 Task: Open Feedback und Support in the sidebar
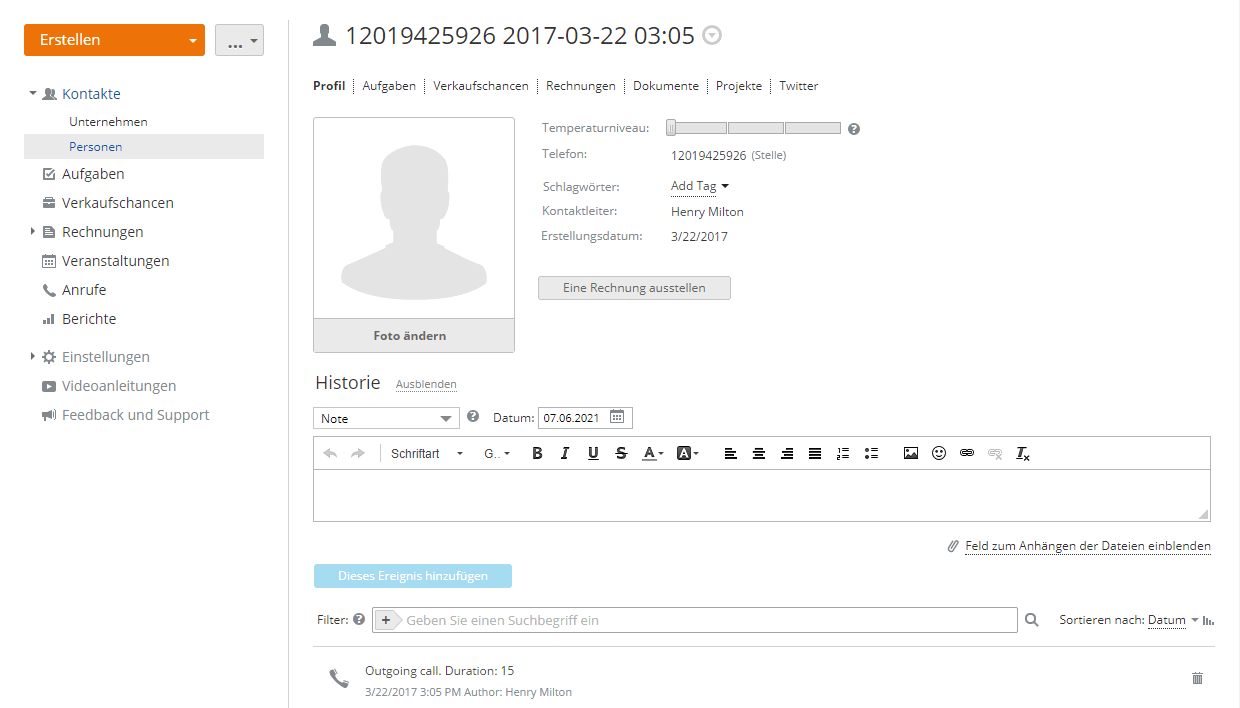click(136, 415)
